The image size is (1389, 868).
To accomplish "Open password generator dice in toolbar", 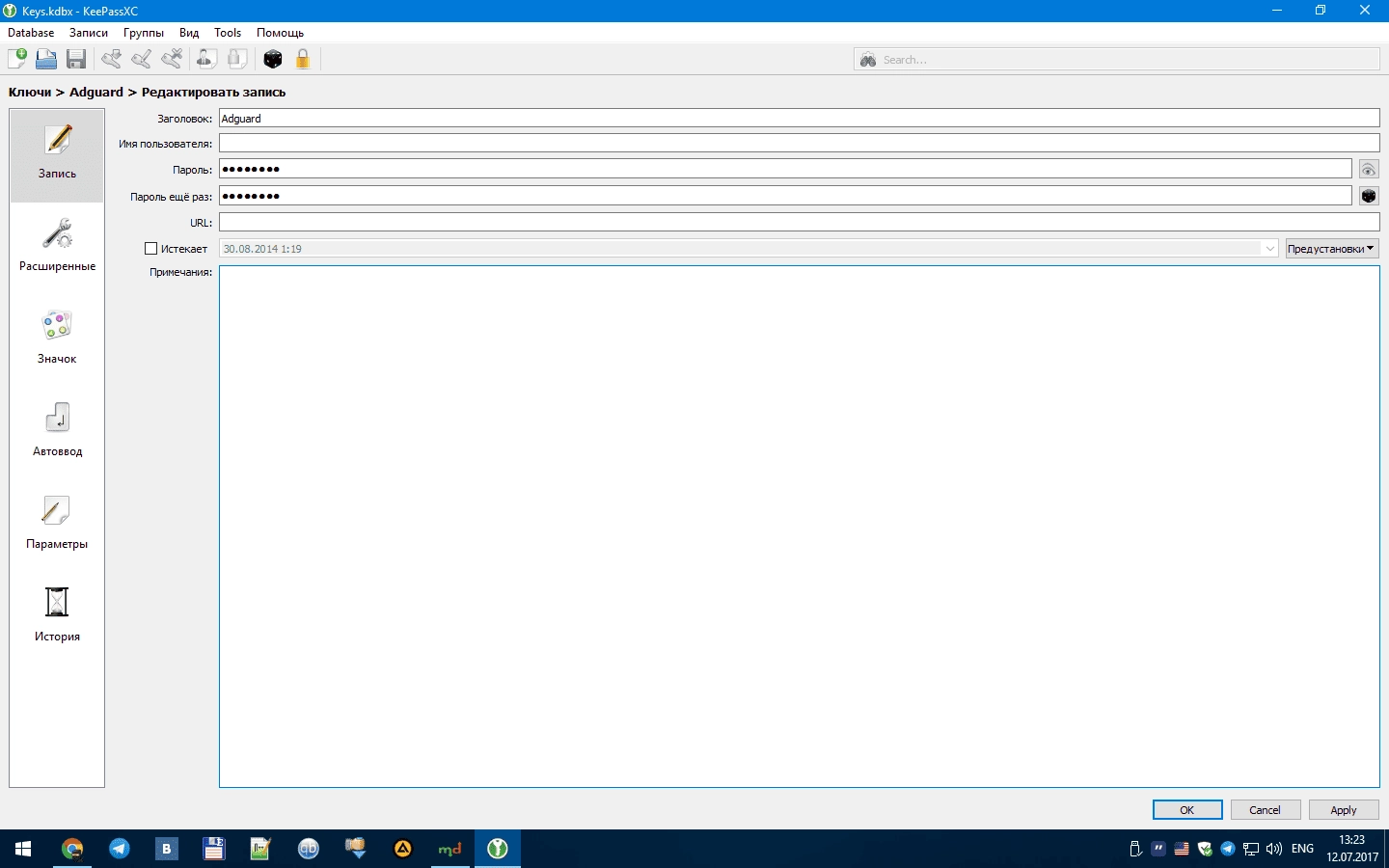I will click(x=273, y=59).
